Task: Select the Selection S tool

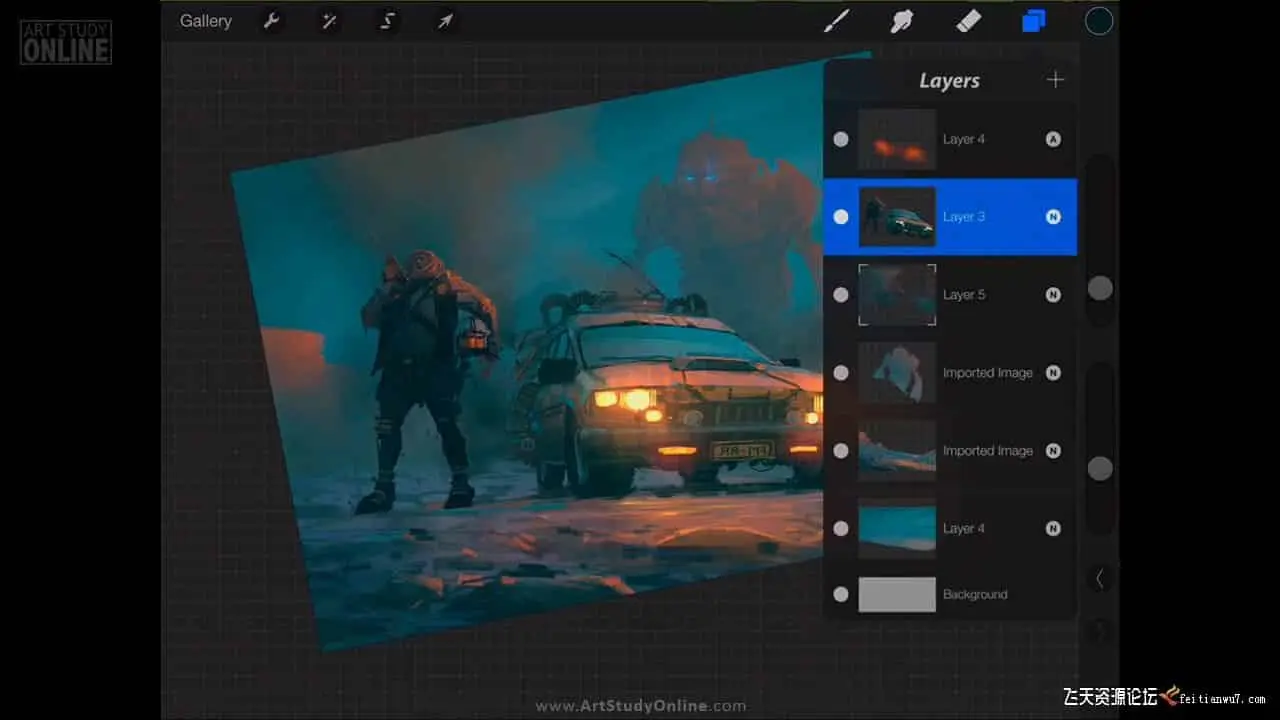Action: (x=387, y=21)
